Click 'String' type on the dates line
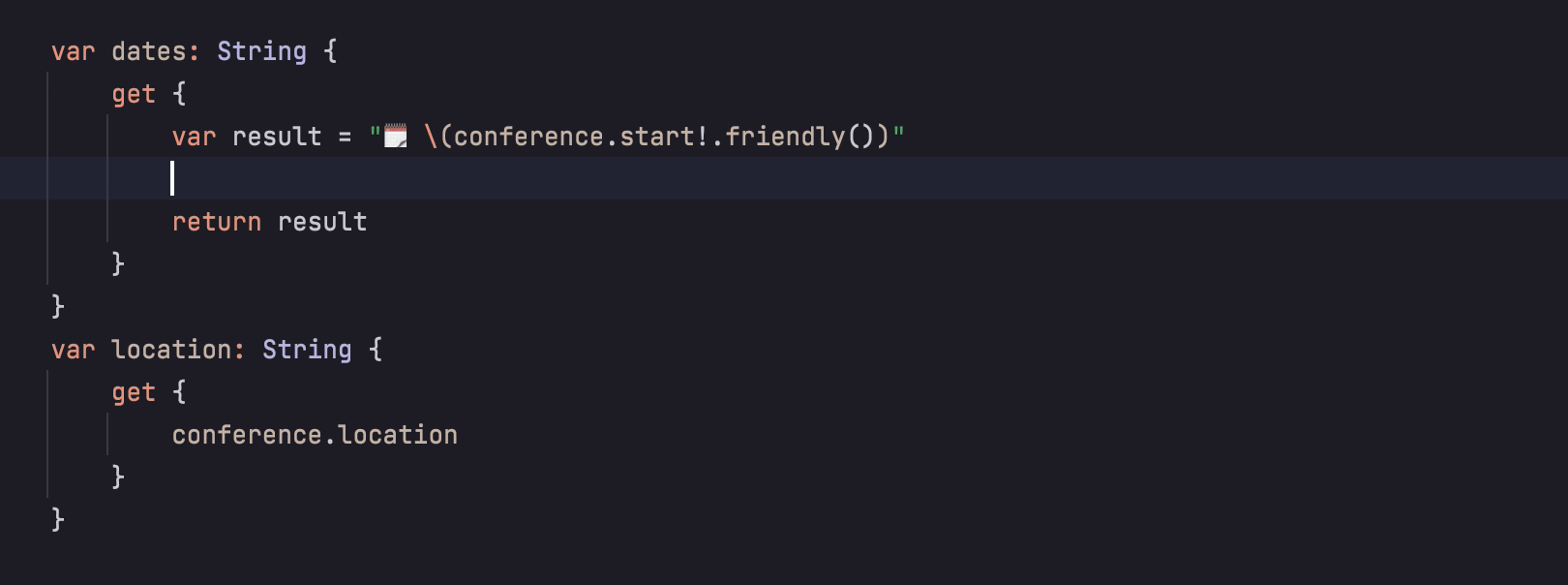This screenshot has width=1568, height=585. [x=261, y=51]
